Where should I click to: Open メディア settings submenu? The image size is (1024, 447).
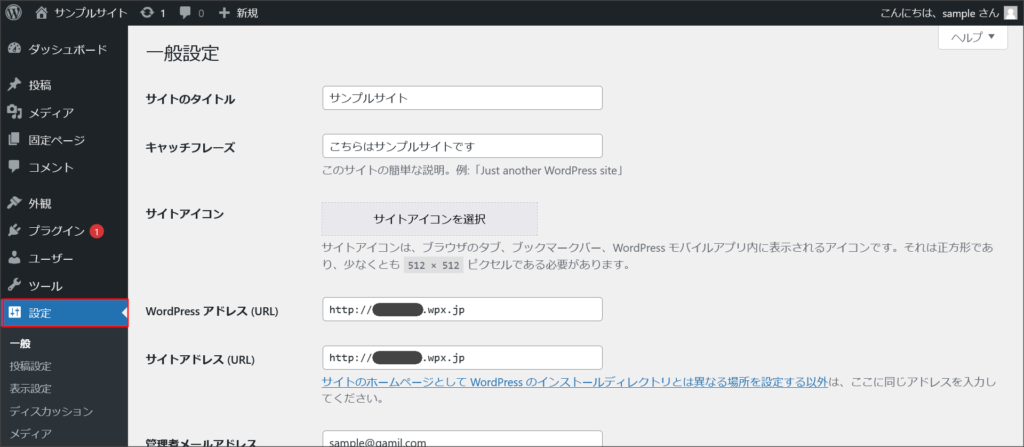[x=31, y=433]
